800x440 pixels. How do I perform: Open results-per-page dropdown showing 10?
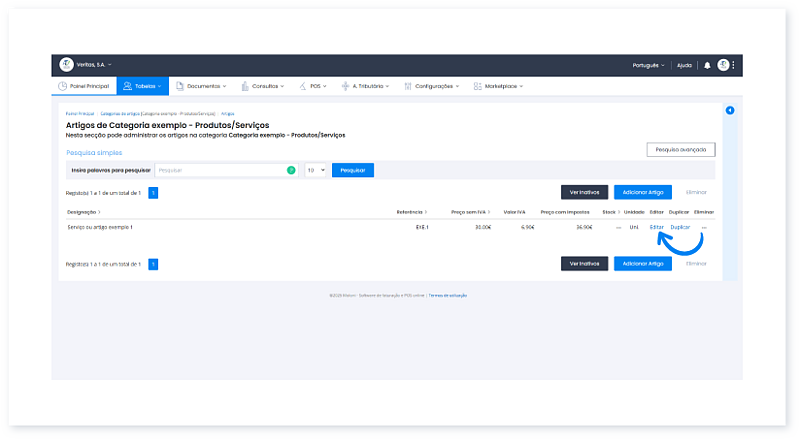click(316, 170)
